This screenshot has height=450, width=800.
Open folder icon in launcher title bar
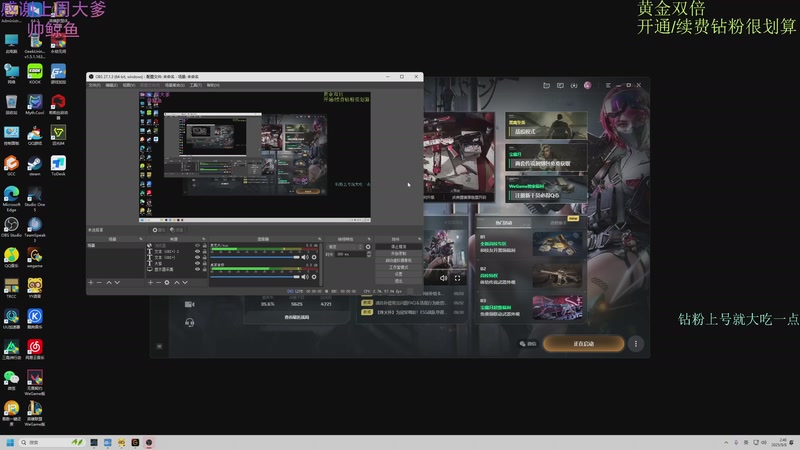(546, 85)
